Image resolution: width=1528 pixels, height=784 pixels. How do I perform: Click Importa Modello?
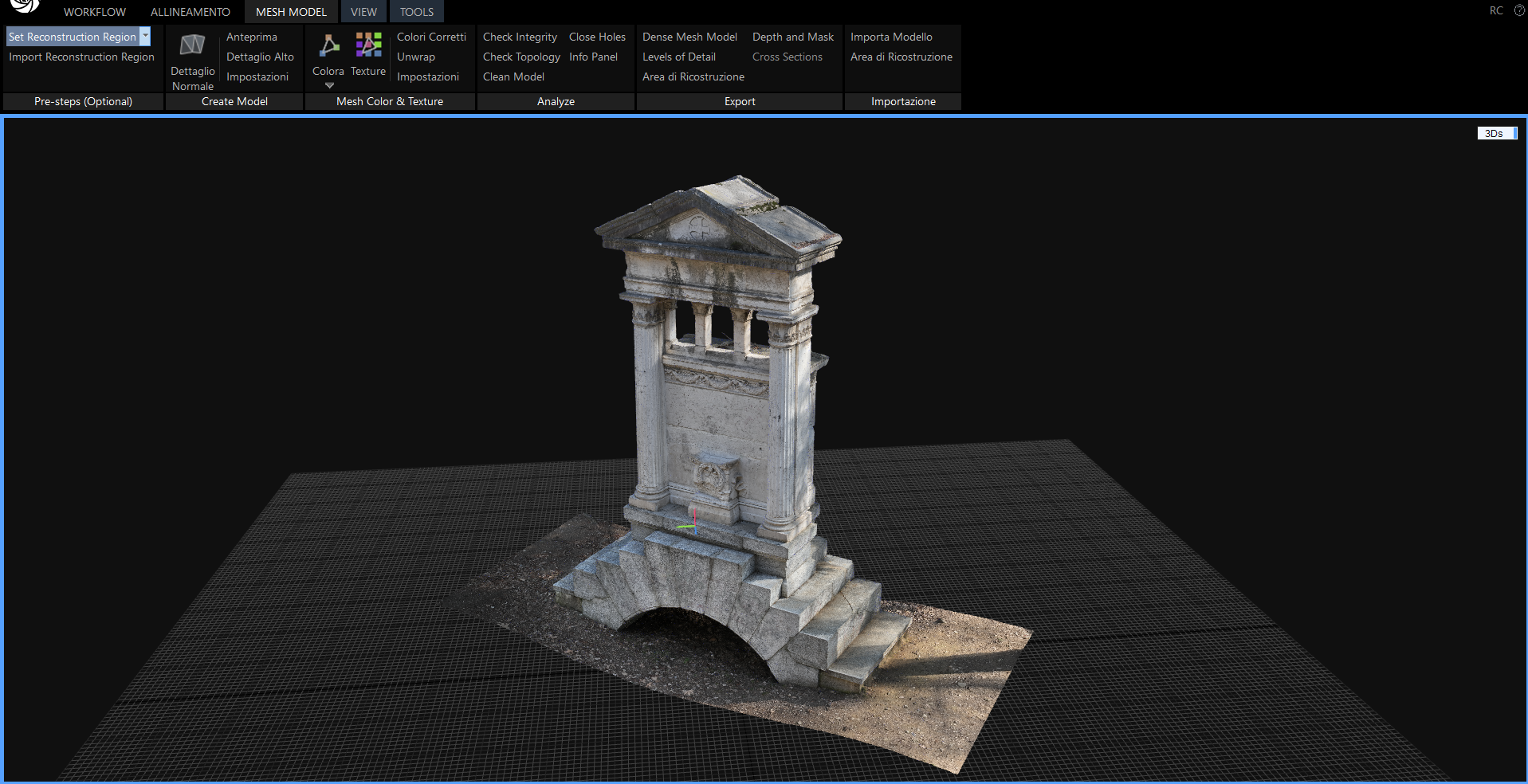891,37
